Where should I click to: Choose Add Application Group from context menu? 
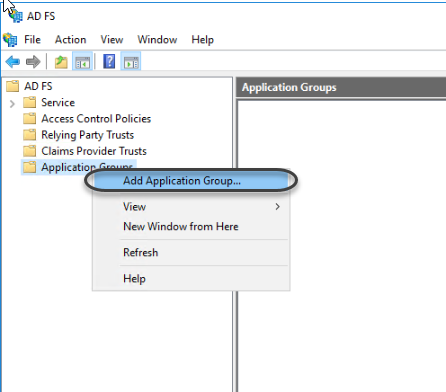click(x=191, y=180)
